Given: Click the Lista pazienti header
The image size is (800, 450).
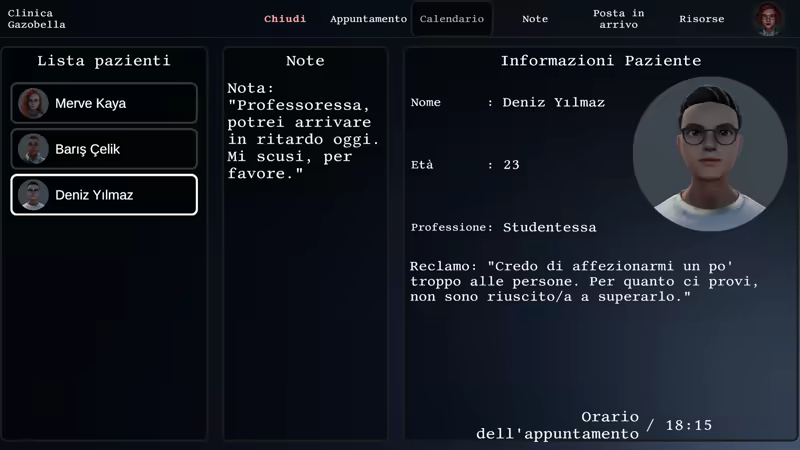Looking at the screenshot, I should [x=104, y=61].
